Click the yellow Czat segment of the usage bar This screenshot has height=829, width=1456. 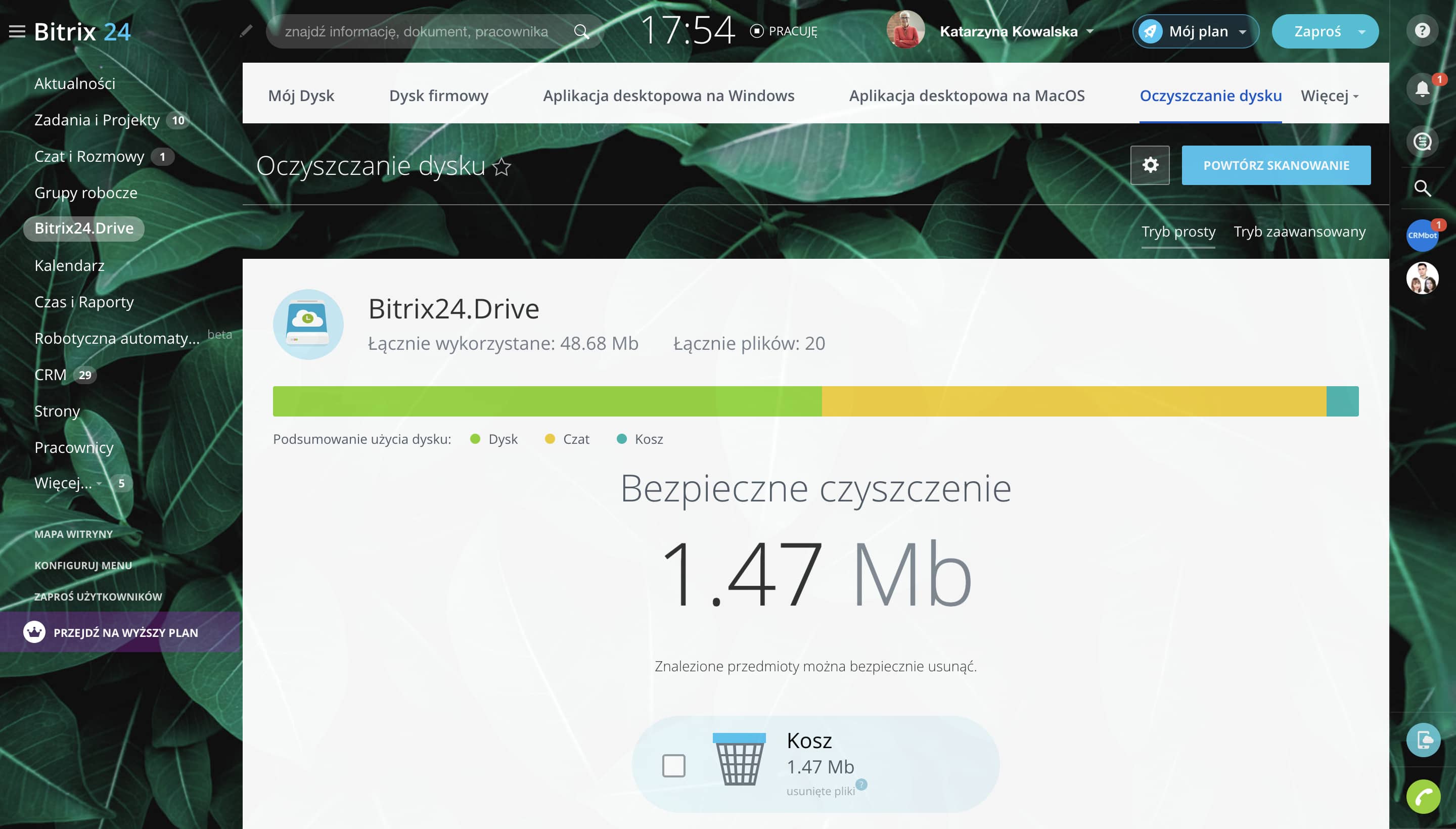click(1073, 401)
